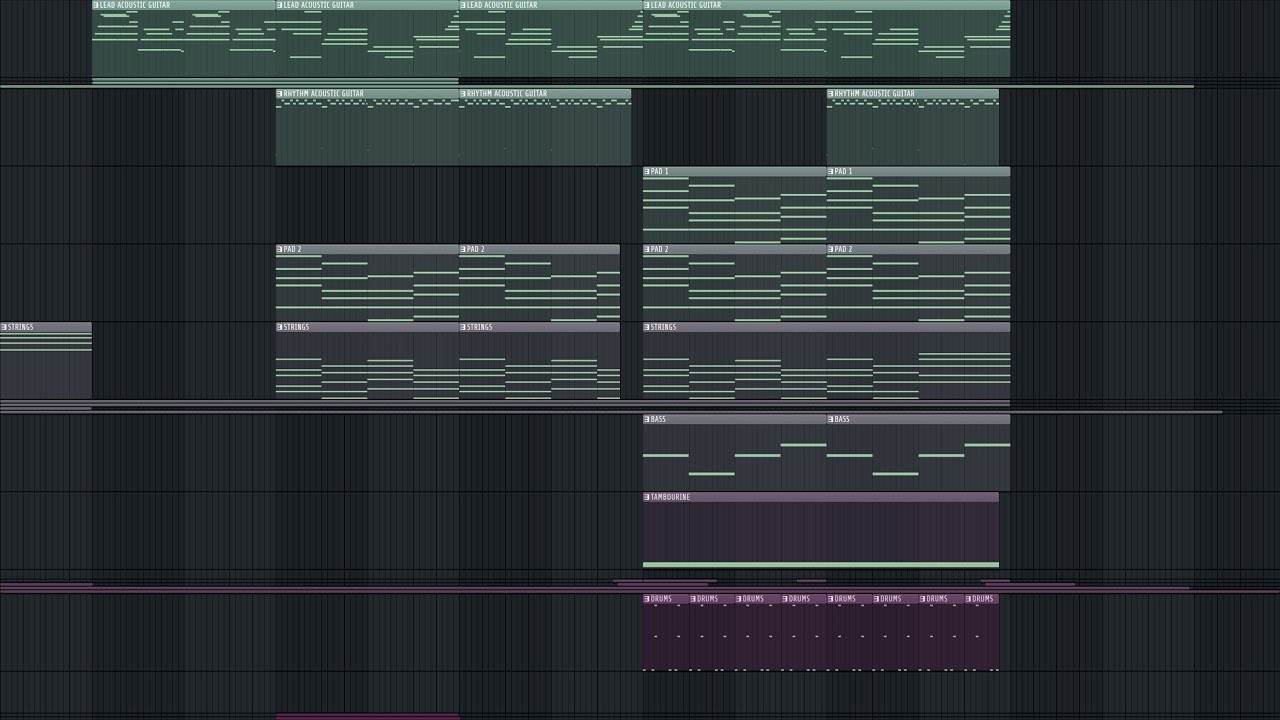Viewport: 1280px width, 720px height.
Task: Click menu icon of the longest Strings clip
Action: 647,328
